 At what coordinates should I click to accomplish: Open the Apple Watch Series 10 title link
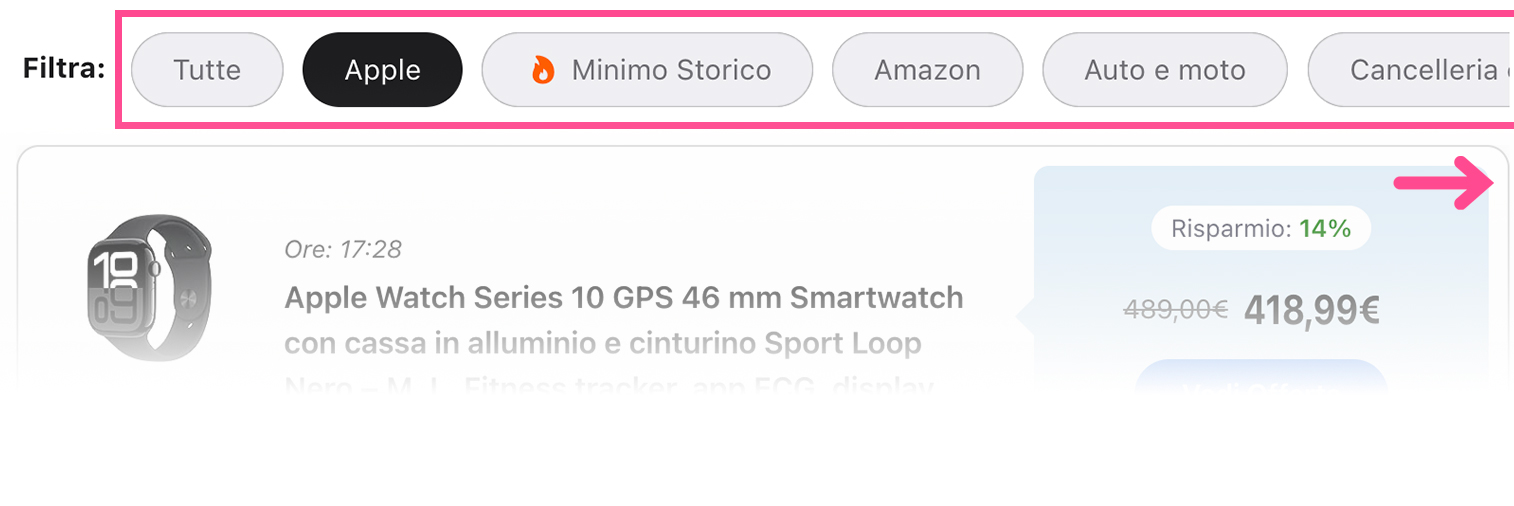(x=624, y=298)
